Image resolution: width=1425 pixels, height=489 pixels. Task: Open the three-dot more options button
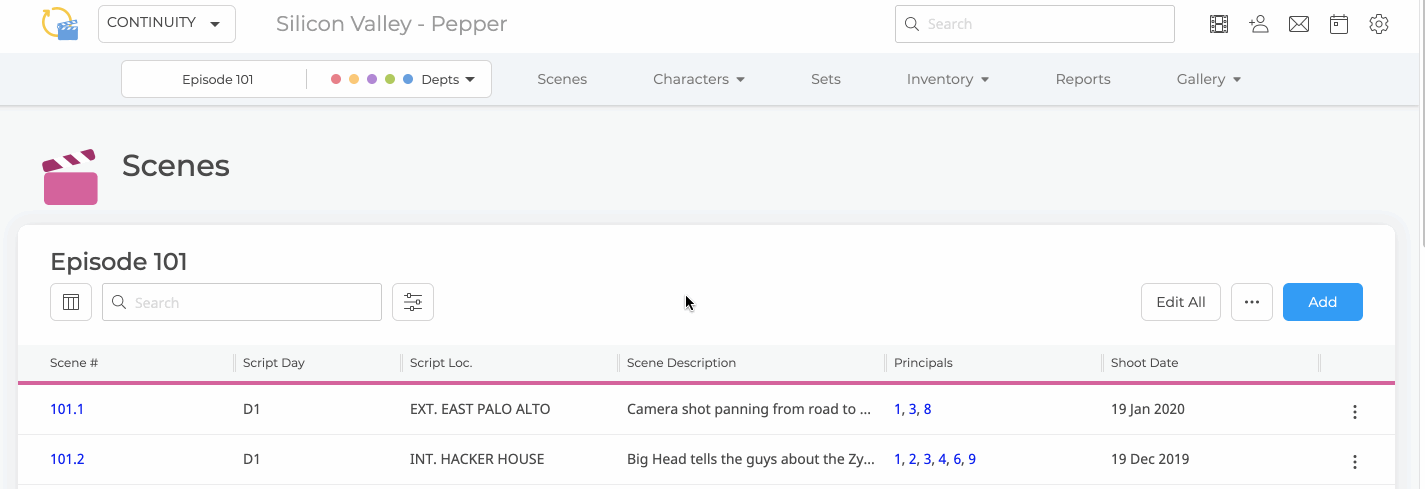coord(1252,302)
